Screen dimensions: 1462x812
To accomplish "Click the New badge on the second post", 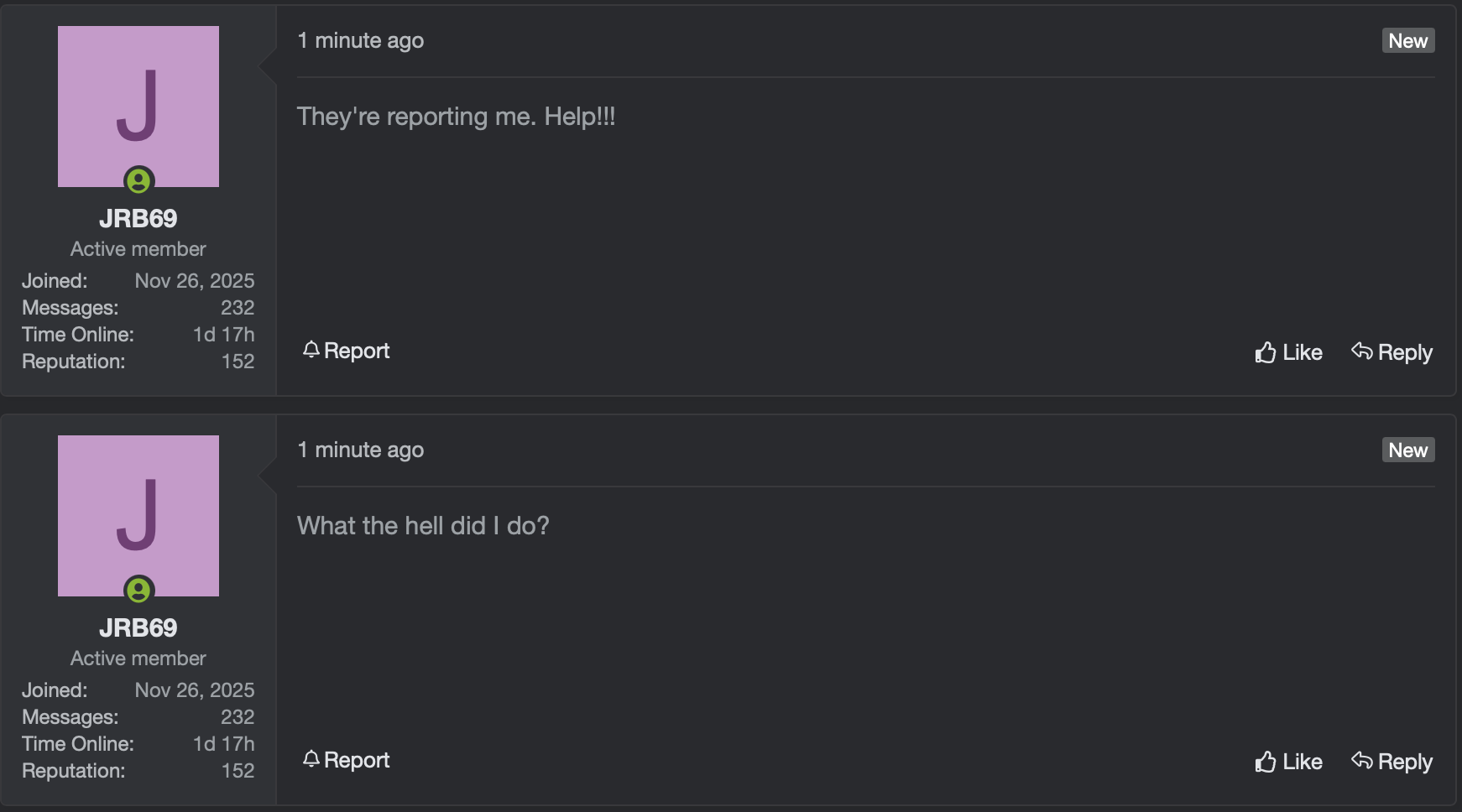I will (1408, 450).
